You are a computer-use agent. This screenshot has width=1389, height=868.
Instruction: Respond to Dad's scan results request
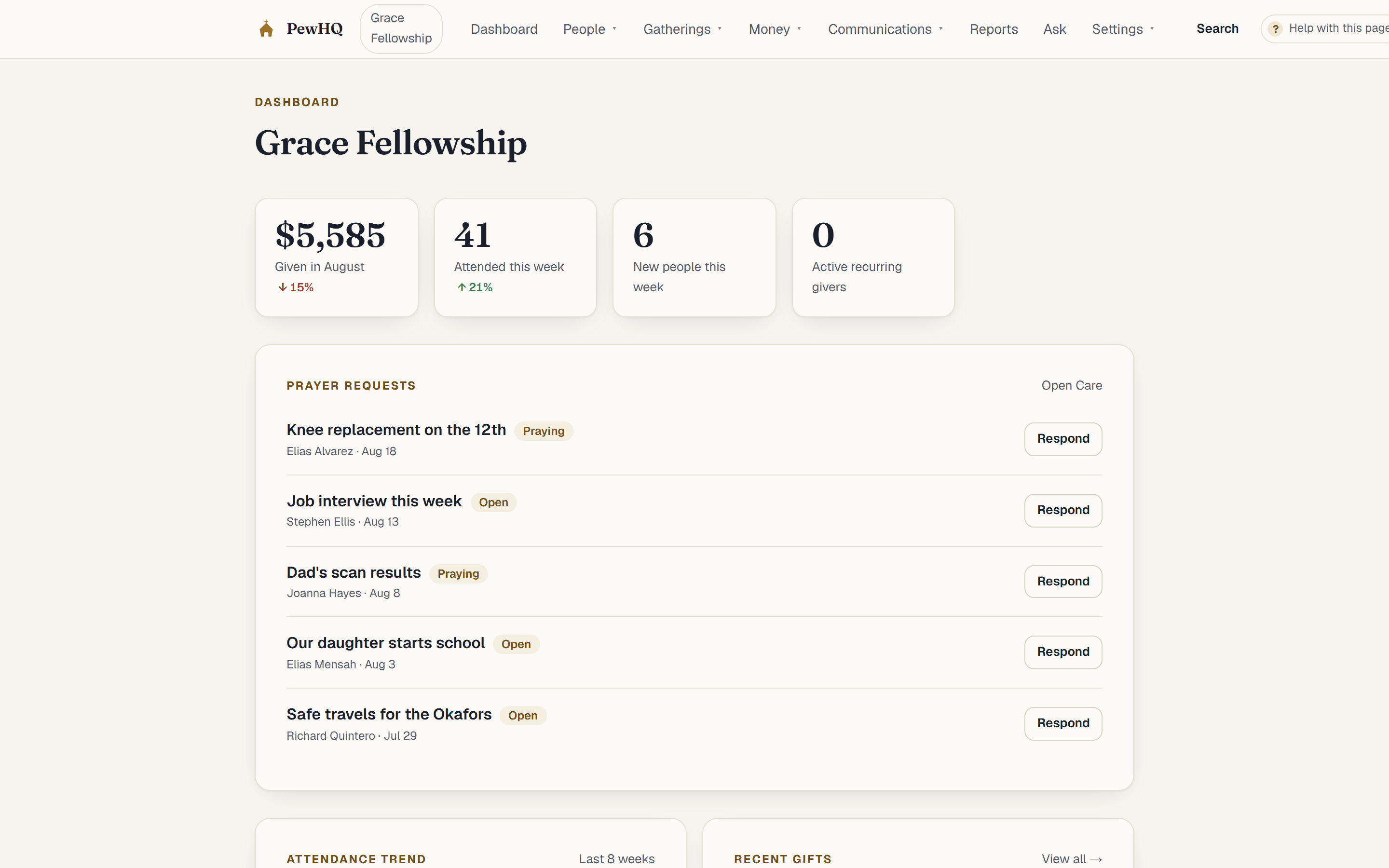[1062, 582]
